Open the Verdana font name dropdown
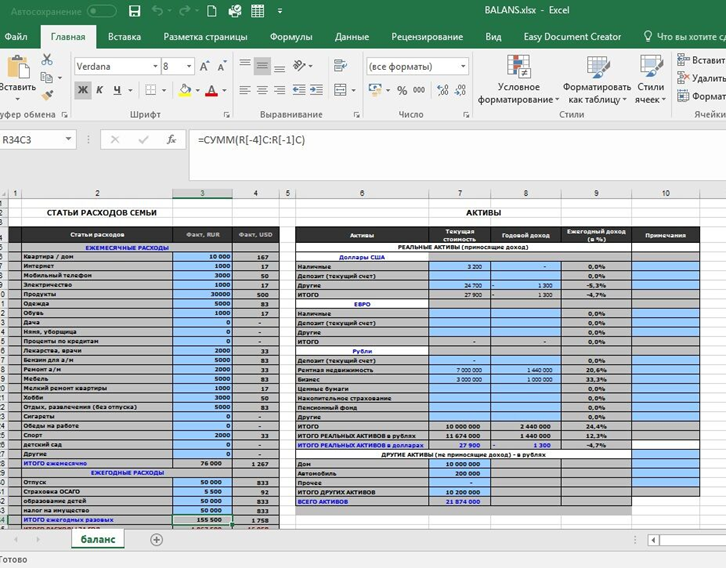The height and width of the screenshot is (568, 726). coord(156,67)
